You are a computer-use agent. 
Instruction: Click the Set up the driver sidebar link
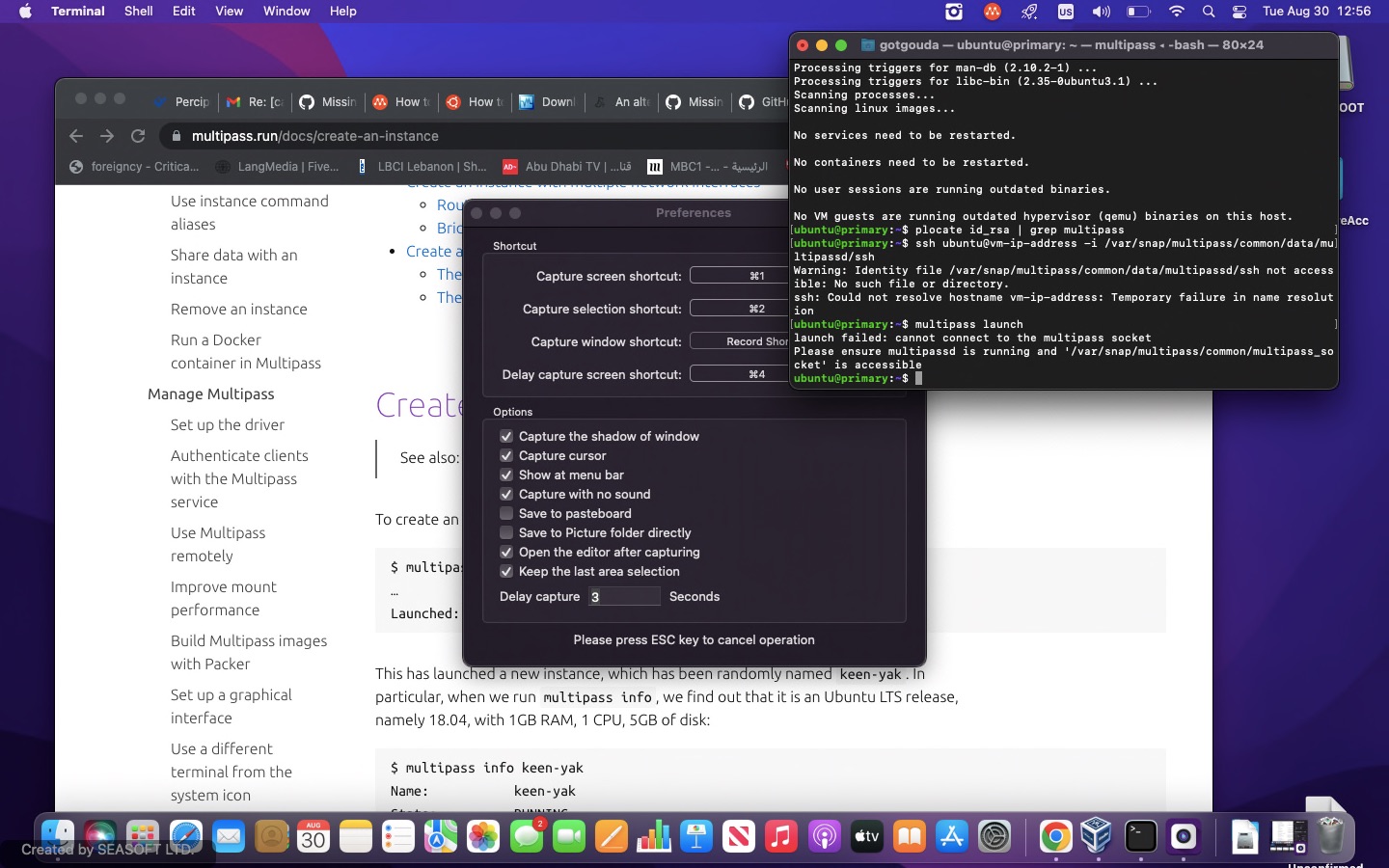point(227,425)
